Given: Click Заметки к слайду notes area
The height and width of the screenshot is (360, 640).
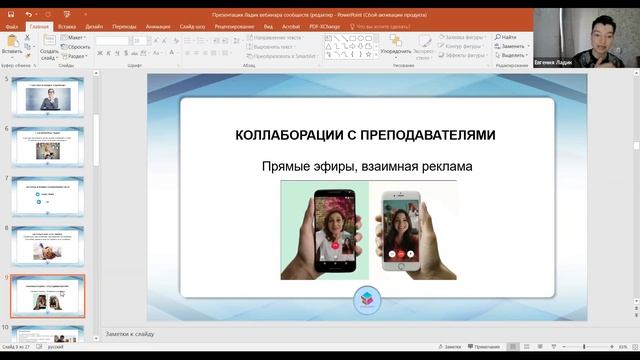Looking at the screenshot, I should coord(130,334).
